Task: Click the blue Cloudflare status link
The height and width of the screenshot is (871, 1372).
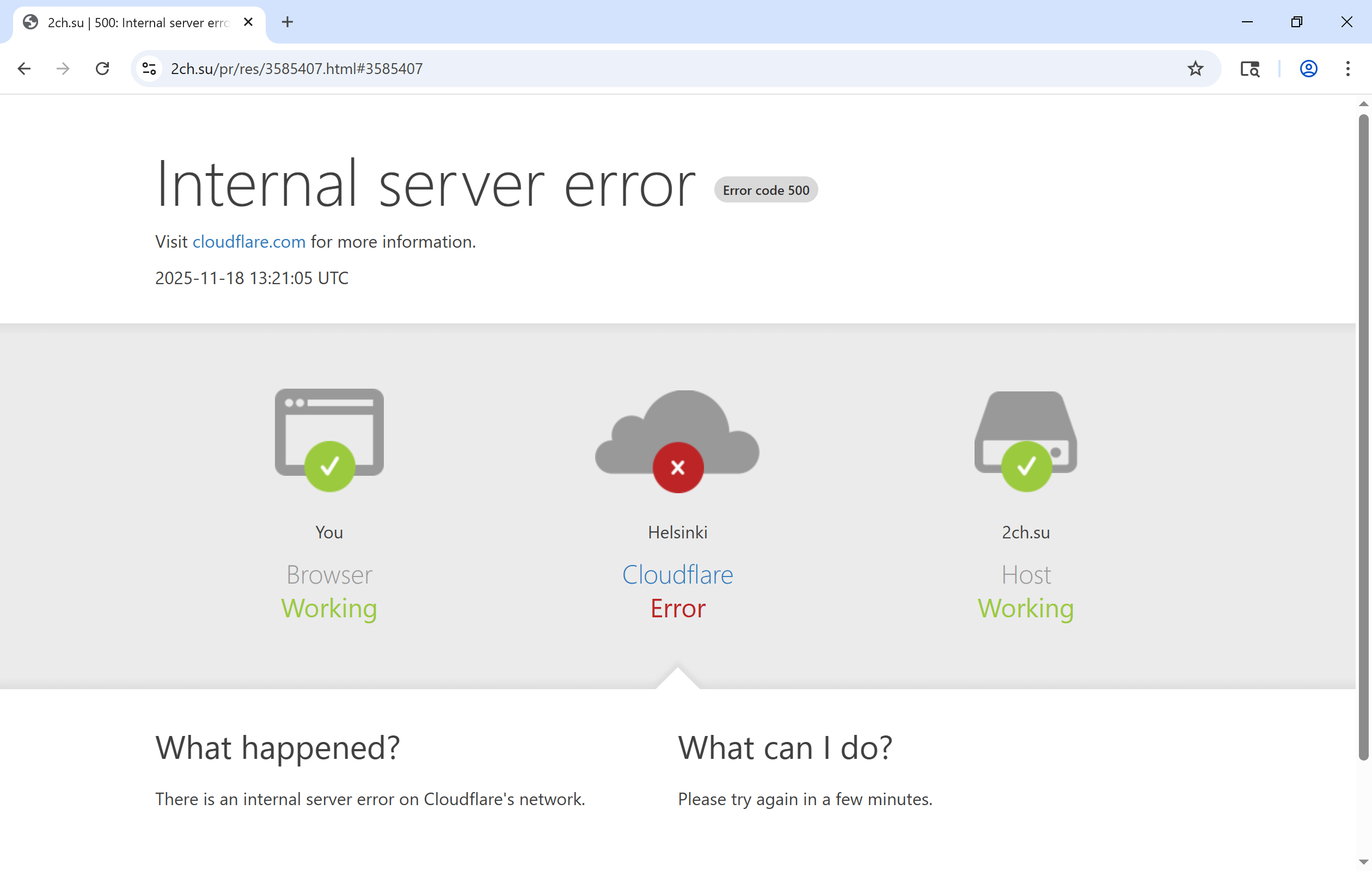Action: [x=677, y=575]
